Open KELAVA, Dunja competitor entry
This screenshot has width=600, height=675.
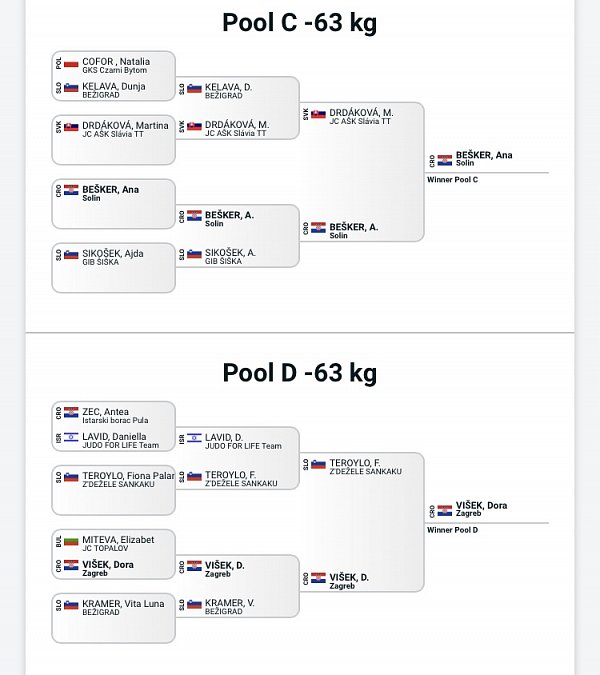click(114, 90)
